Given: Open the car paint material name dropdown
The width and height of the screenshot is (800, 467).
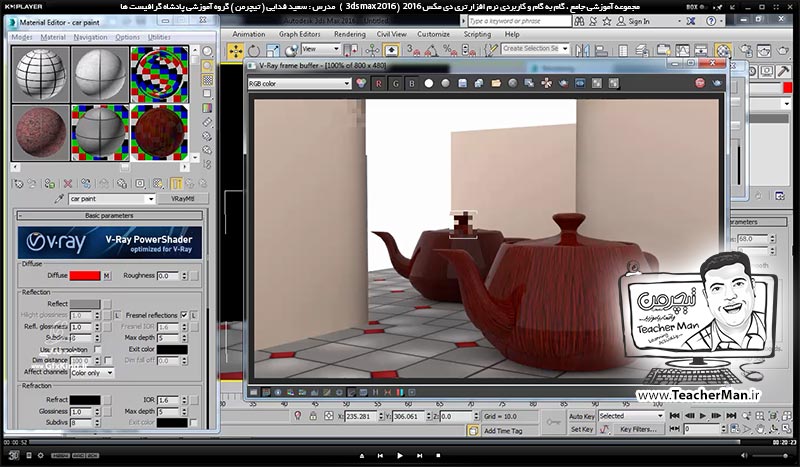Looking at the screenshot, I should [x=151, y=199].
